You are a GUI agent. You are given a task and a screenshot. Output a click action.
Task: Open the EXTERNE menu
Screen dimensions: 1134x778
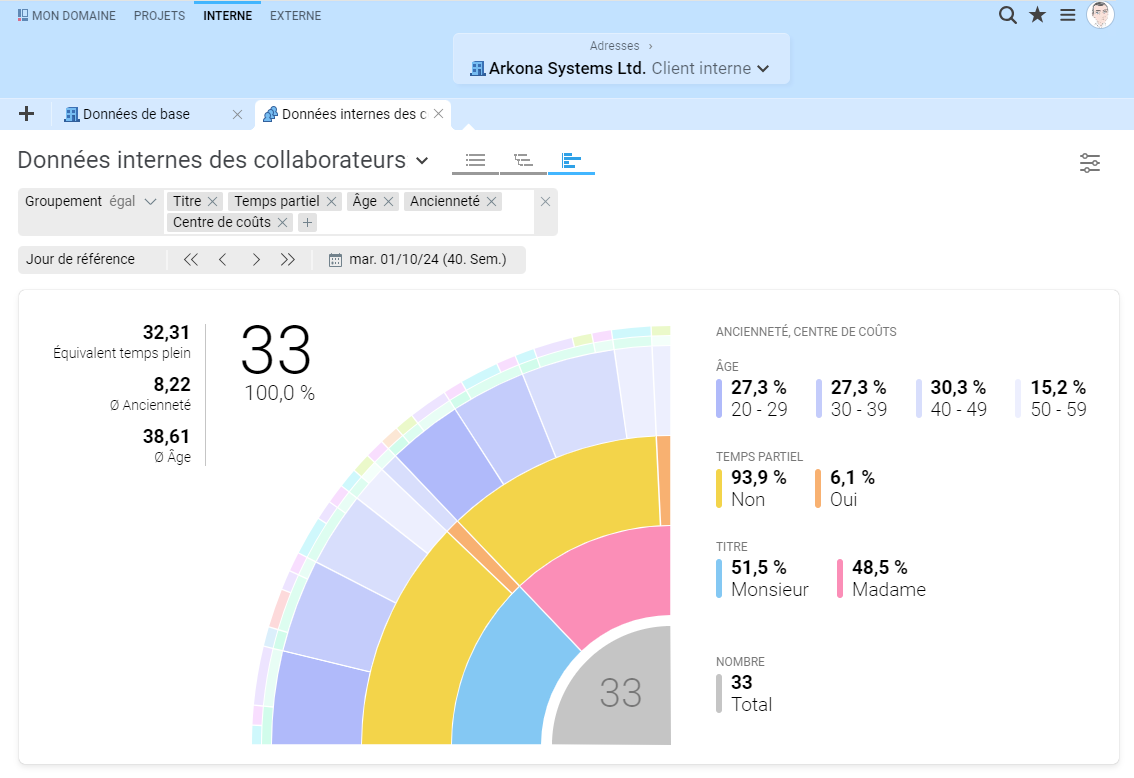pos(295,15)
